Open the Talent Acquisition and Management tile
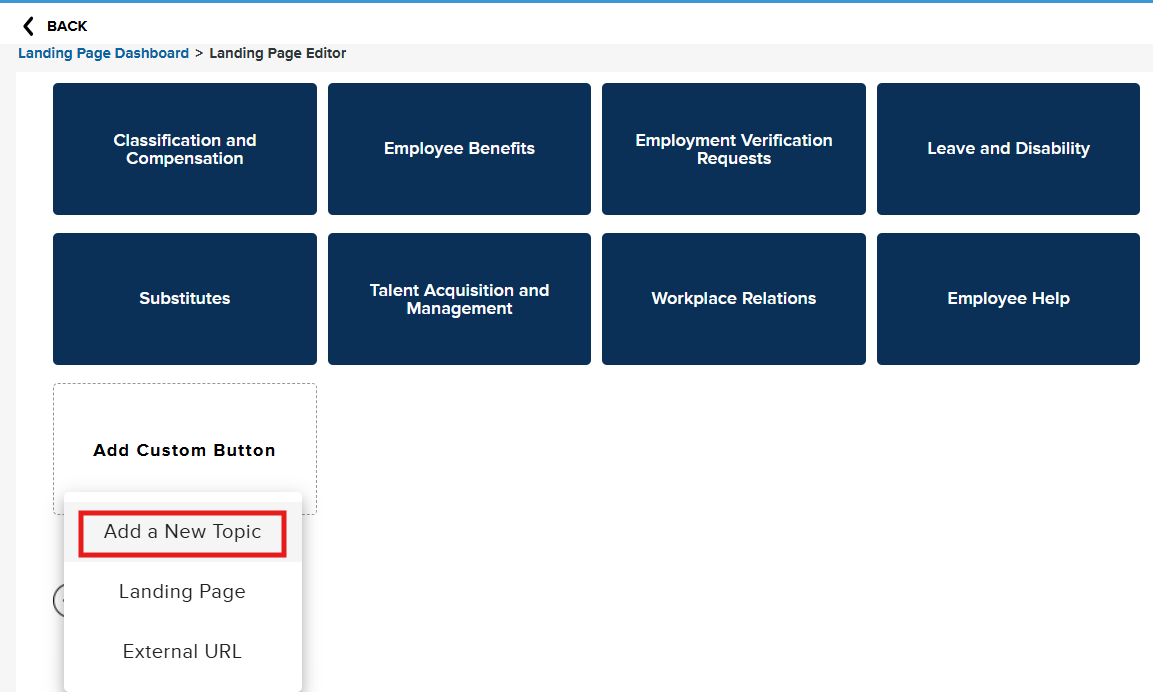This screenshot has width=1153, height=692. tap(459, 298)
